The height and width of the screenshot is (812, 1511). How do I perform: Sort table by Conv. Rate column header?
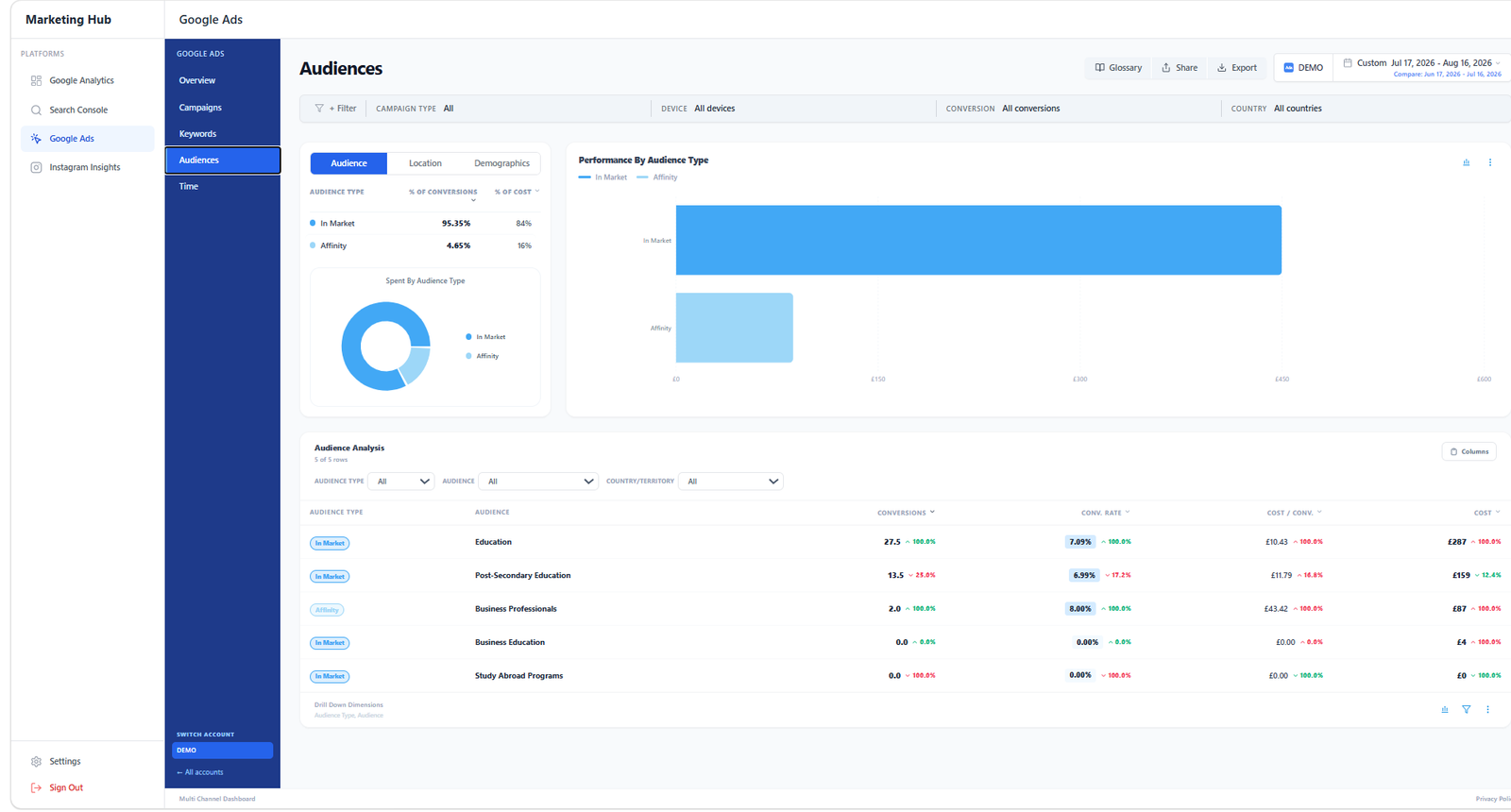(1105, 513)
